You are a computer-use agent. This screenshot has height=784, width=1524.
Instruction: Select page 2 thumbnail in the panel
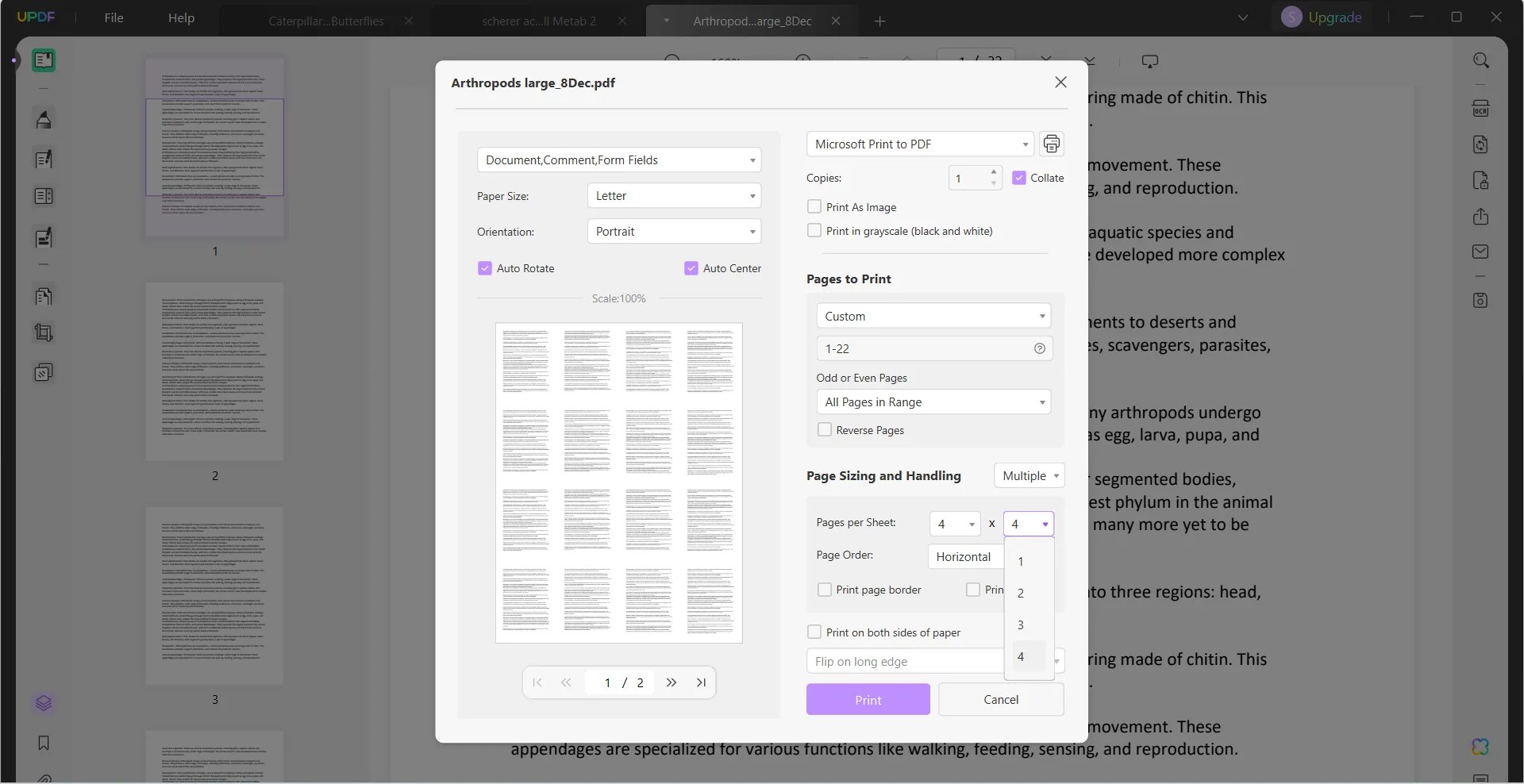[214, 371]
